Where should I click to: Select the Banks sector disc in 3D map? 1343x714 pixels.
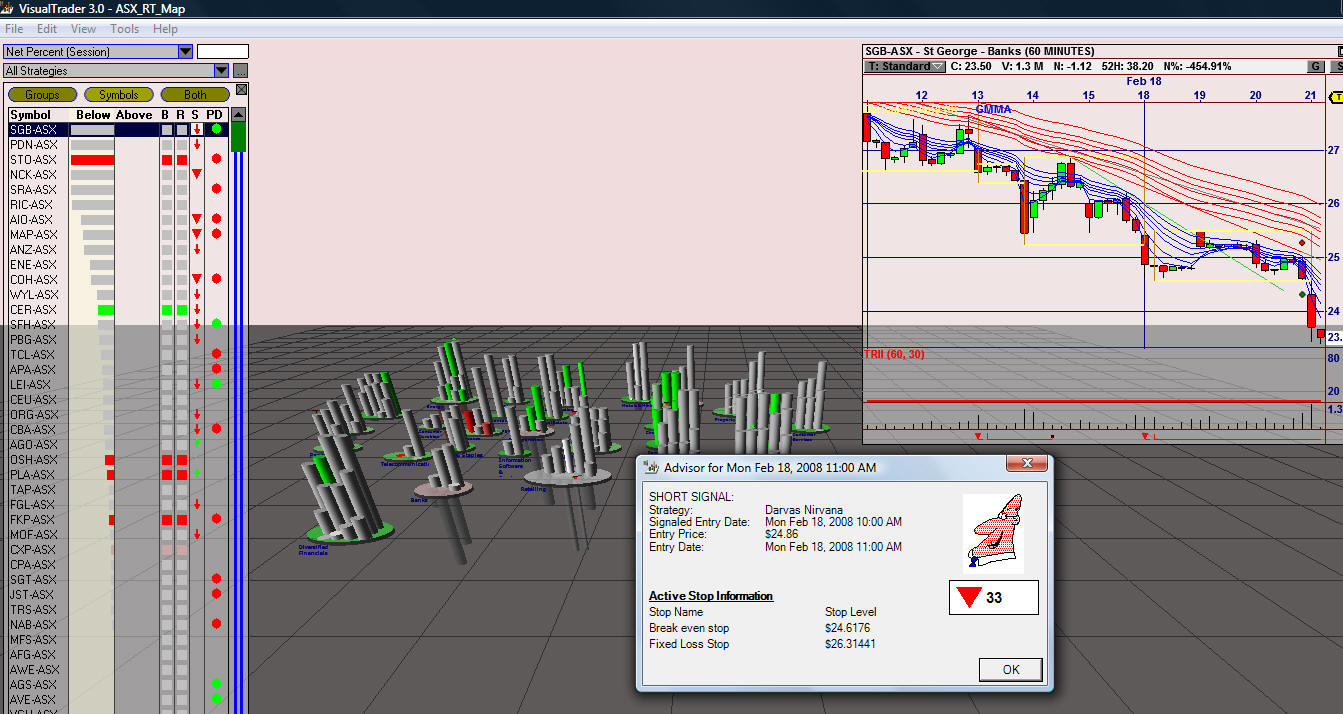coord(441,488)
